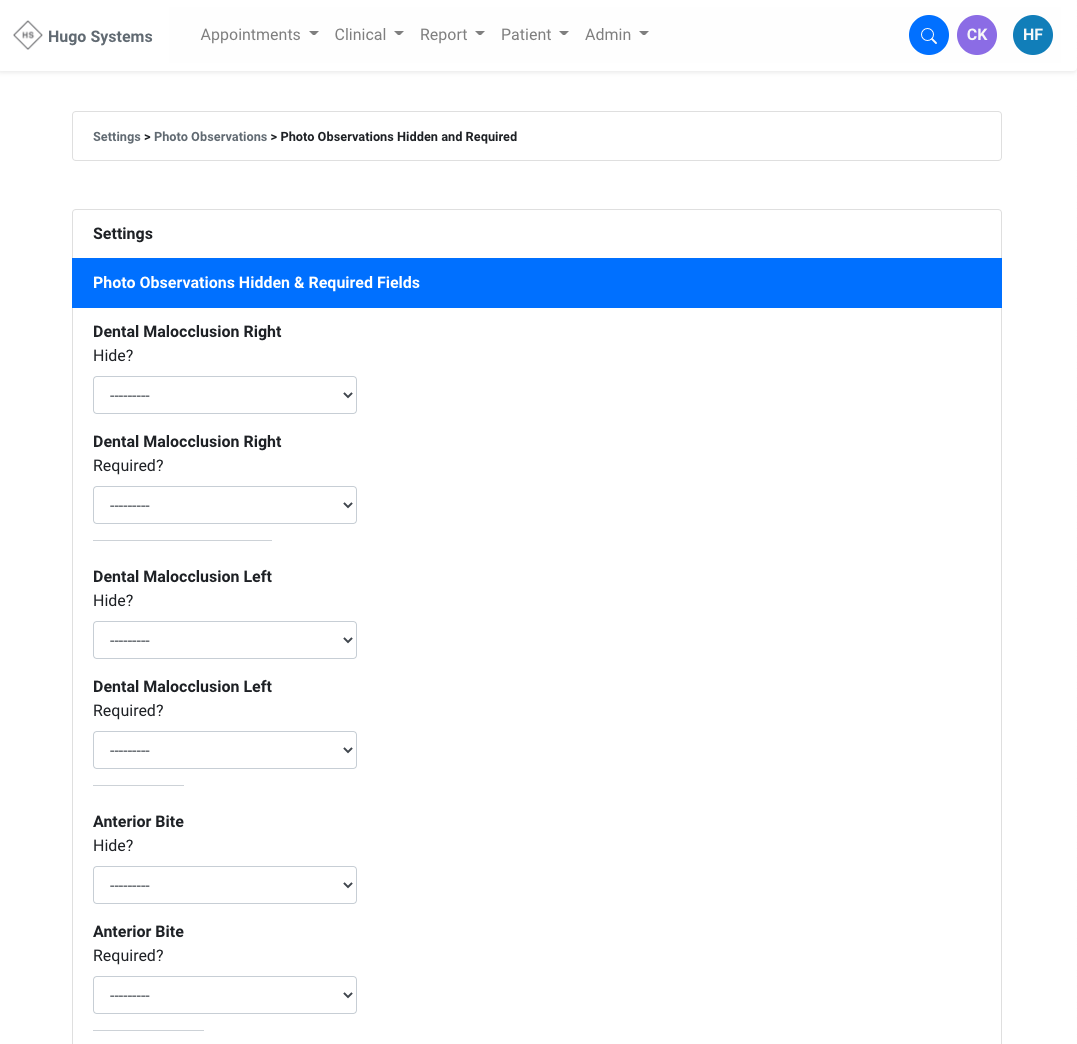
Task: Open the Admin menu
Action: point(616,35)
